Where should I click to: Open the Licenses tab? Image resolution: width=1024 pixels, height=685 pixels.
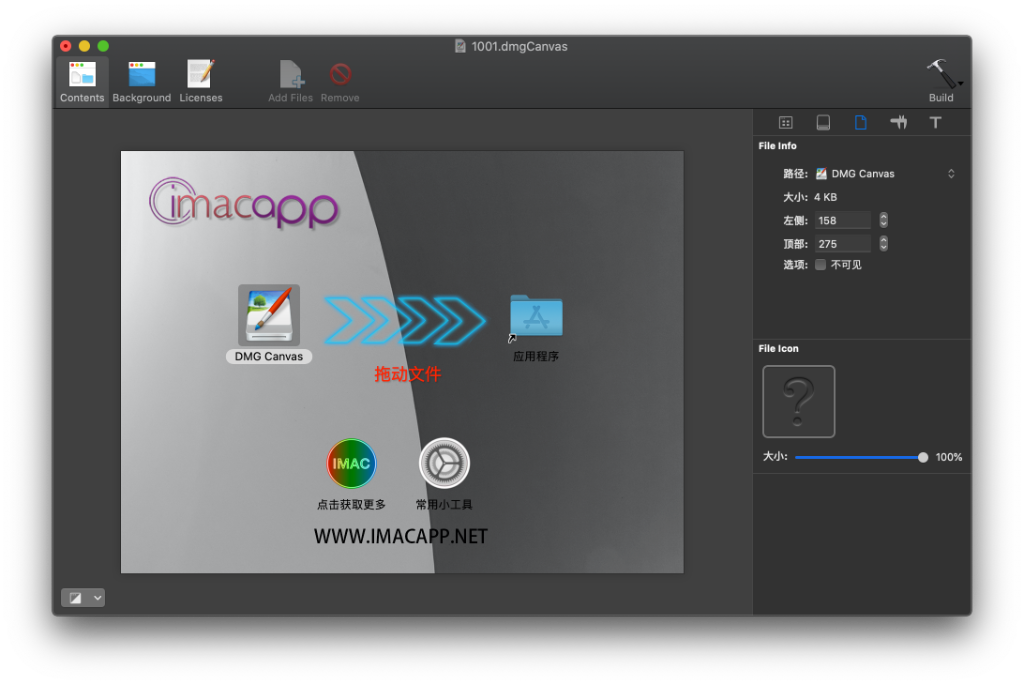pyautogui.click(x=200, y=82)
